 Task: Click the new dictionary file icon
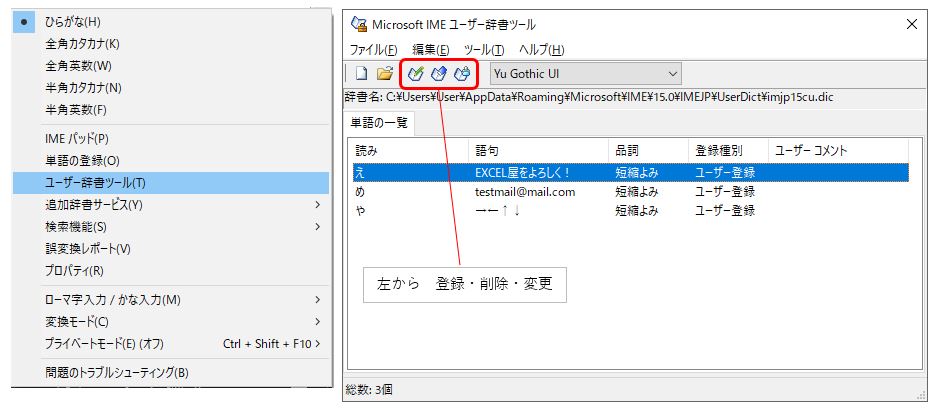coord(361,74)
